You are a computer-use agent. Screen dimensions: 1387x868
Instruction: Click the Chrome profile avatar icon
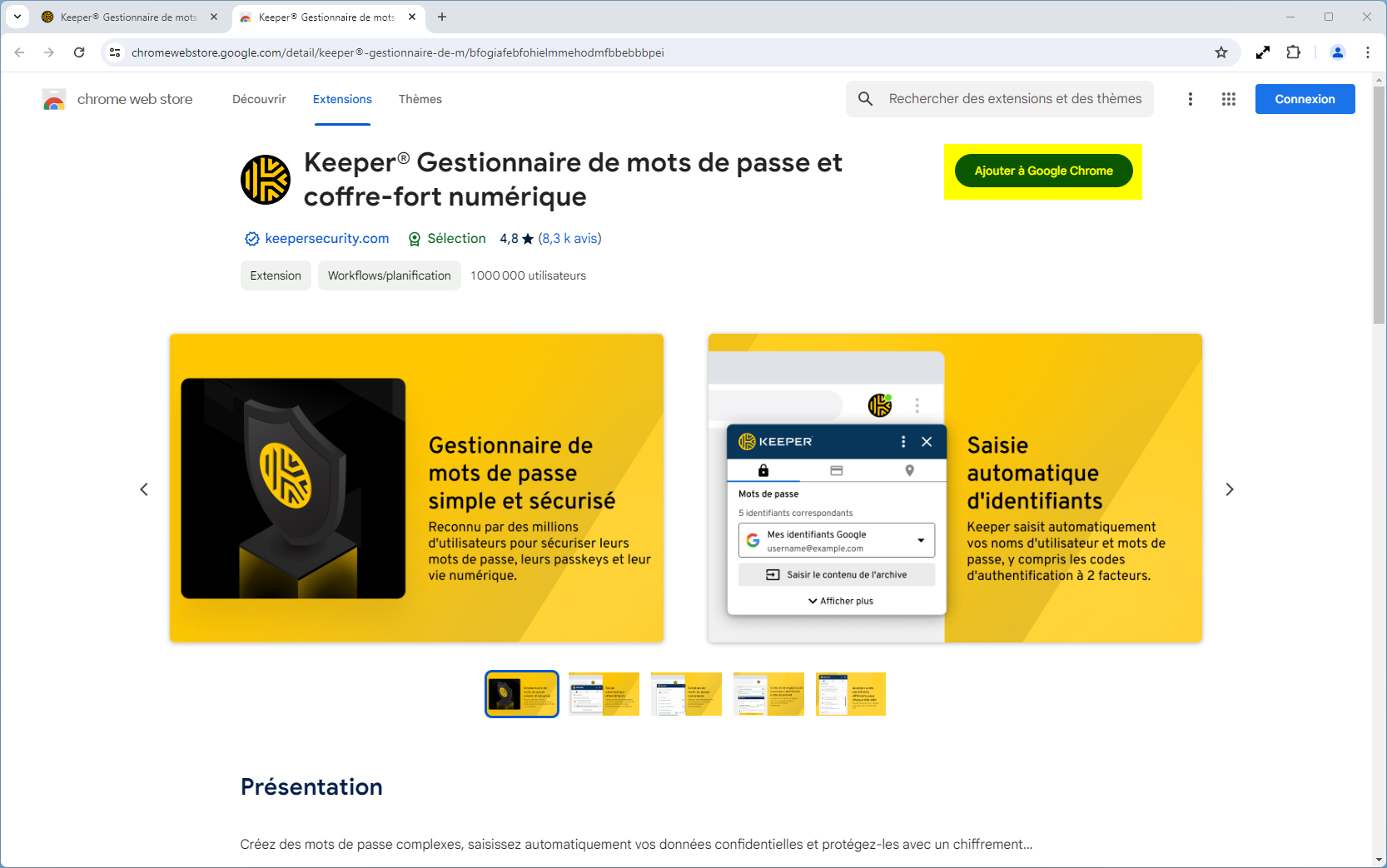[1338, 52]
